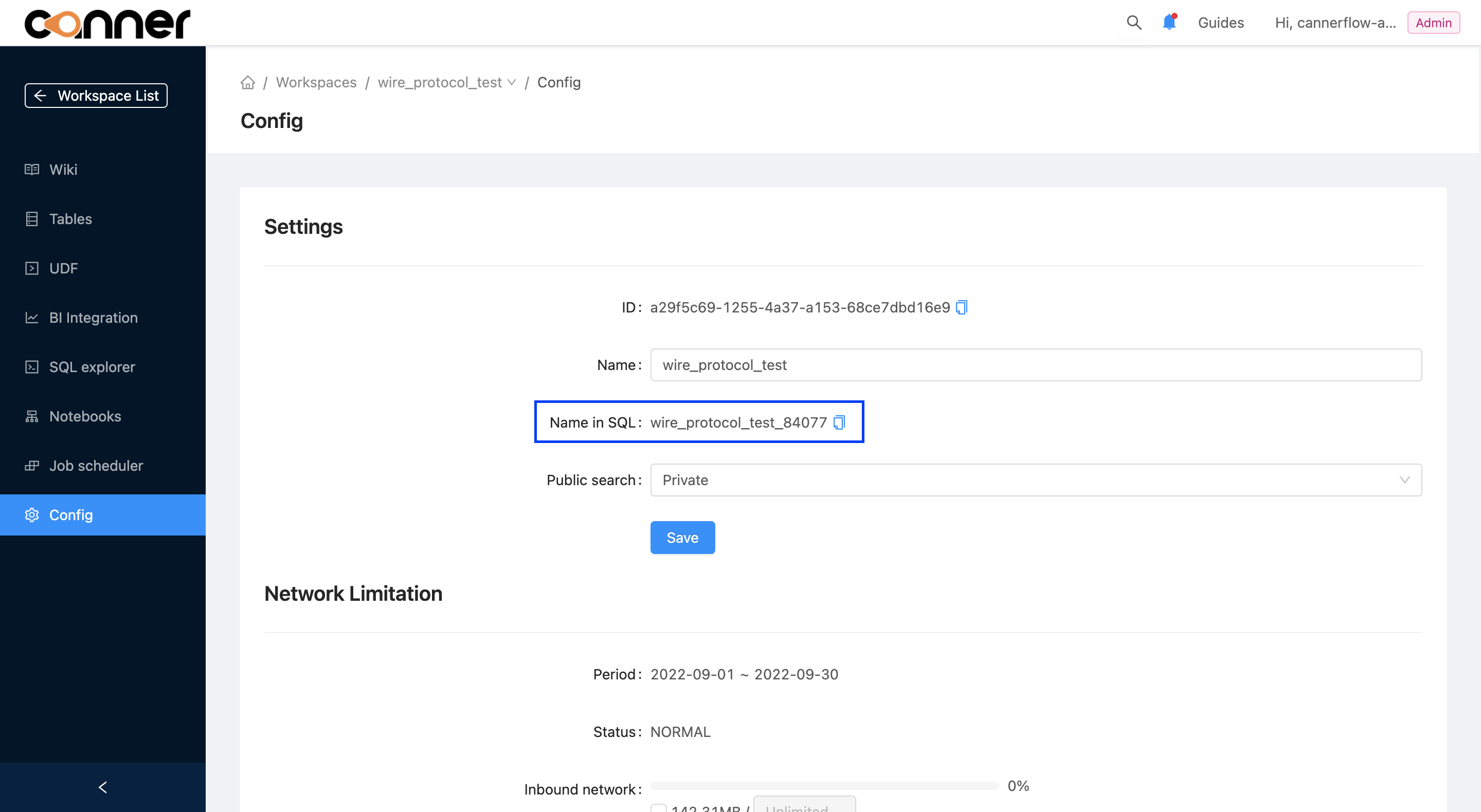Click the Workspaces breadcrumb link
This screenshot has width=1481, height=812.
coord(316,82)
